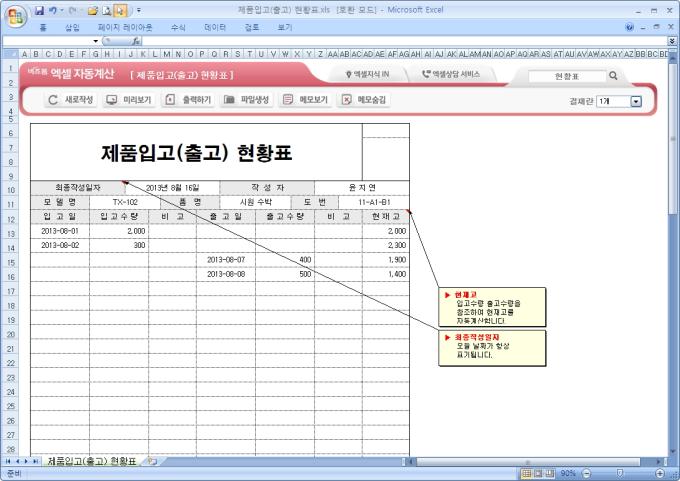The width and height of the screenshot is (680, 481).
Task: Select the drawing number cell 11-A1-B1
Action: tap(374, 202)
